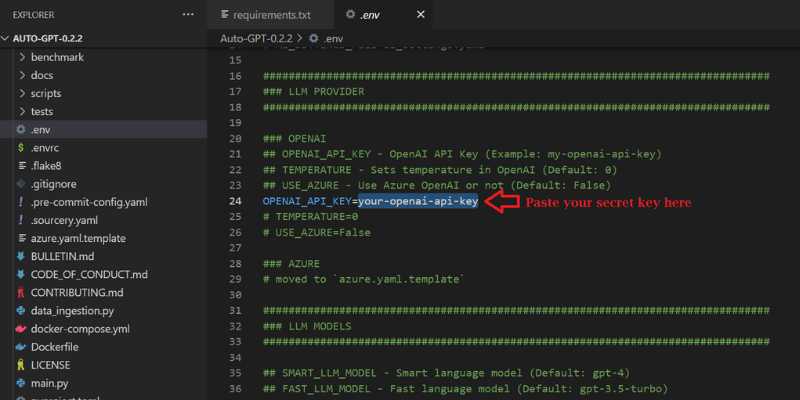Click the main.py Python icon
This screenshot has width=800, height=400.
point(21,383)
